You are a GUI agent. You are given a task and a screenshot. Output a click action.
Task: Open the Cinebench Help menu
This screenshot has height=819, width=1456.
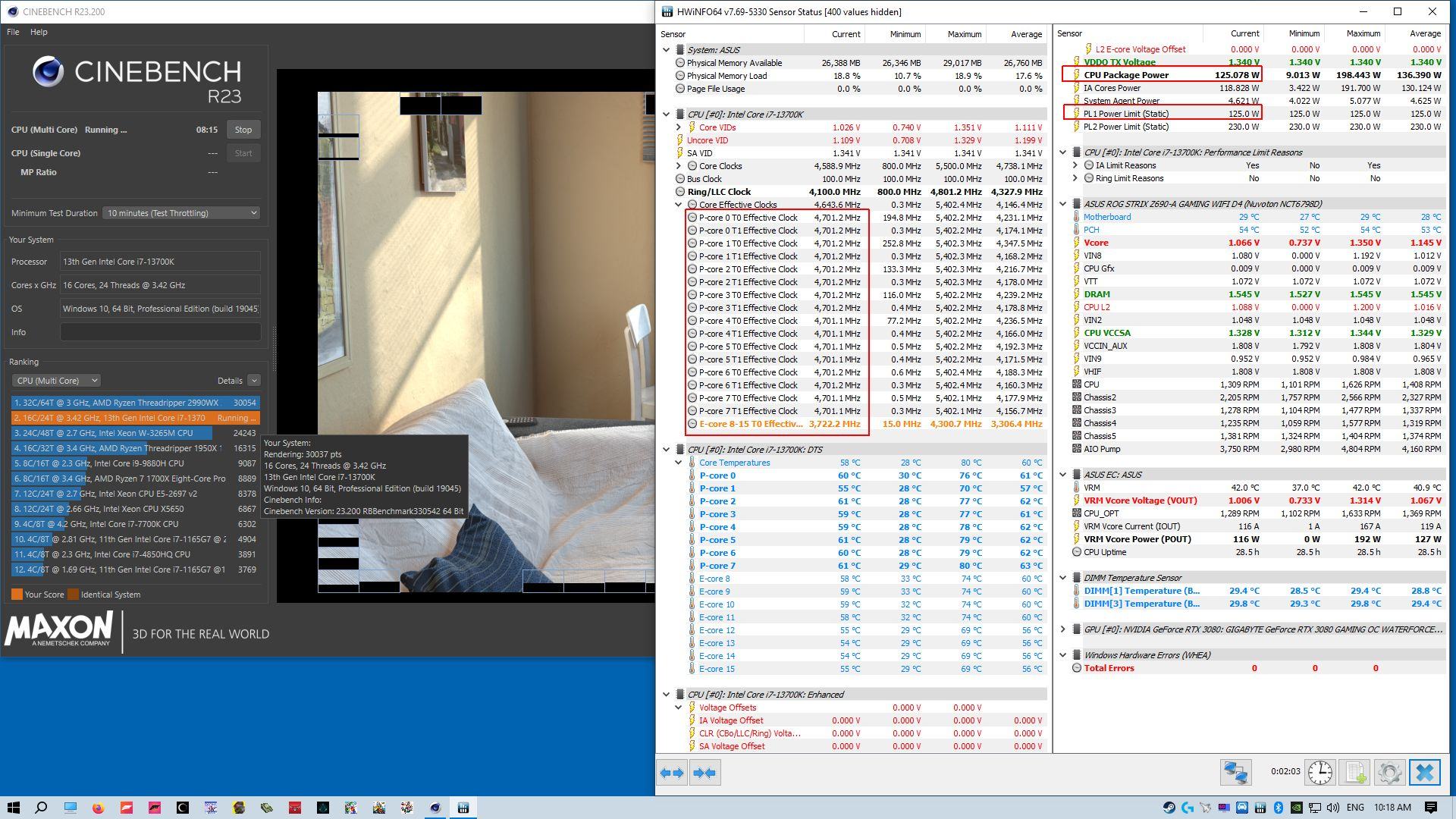pos(39,32)
